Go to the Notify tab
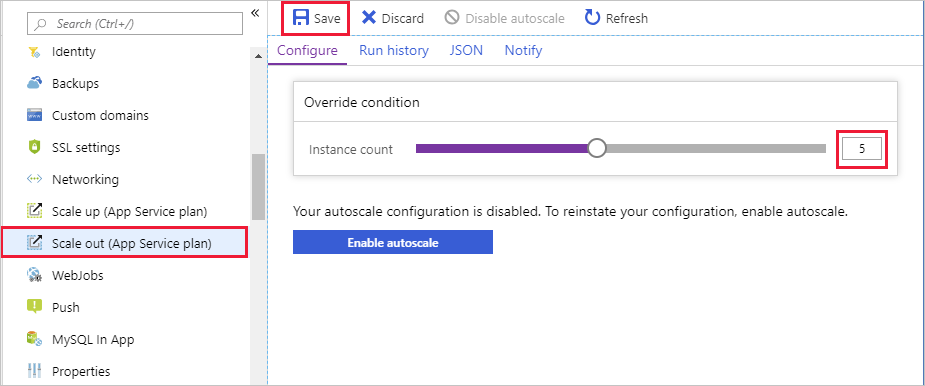Screen dimensions: 925x386 tap(523, 51)
